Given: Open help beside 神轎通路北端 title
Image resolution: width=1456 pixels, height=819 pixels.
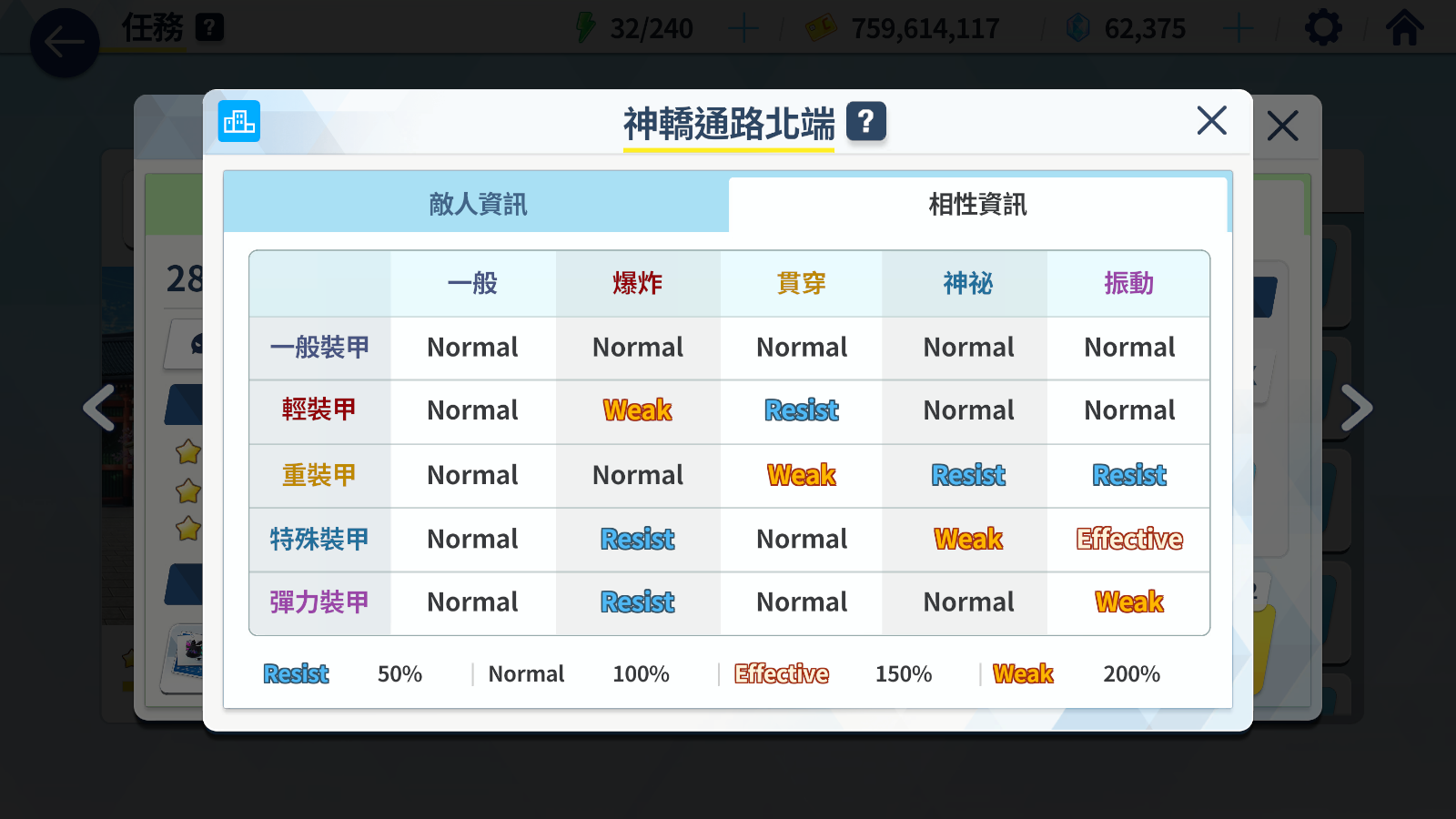Looking at the screenshot, I should click(865, 121).
